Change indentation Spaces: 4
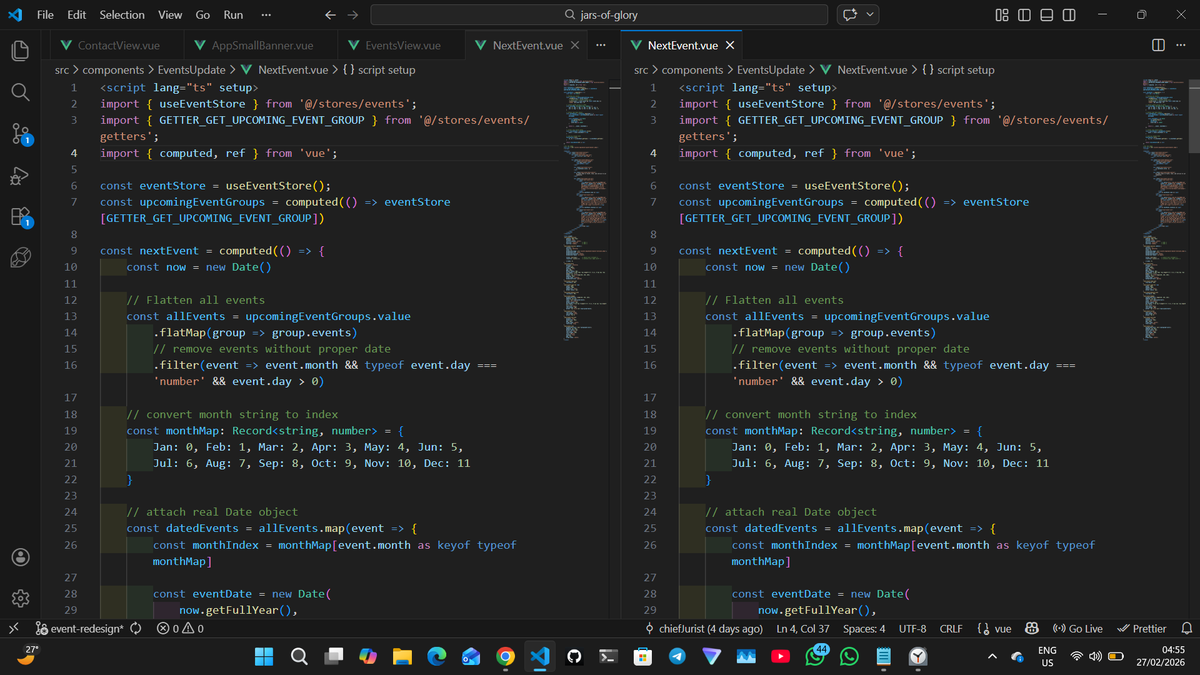Viewport: 1200px width, 675px height. (864, 629)
